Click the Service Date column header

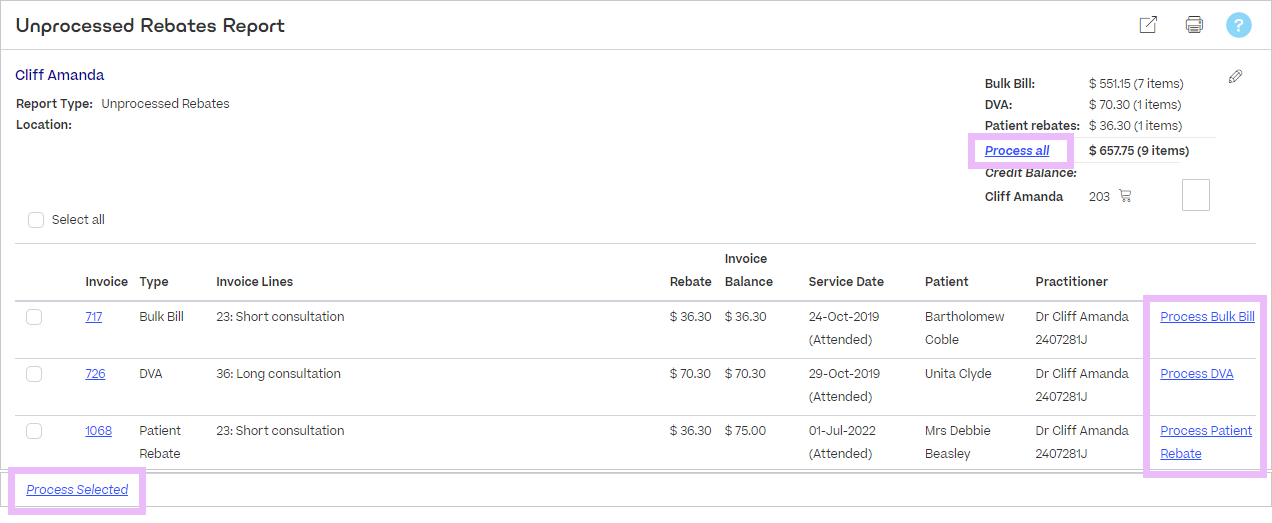click(x=846, y=282)
